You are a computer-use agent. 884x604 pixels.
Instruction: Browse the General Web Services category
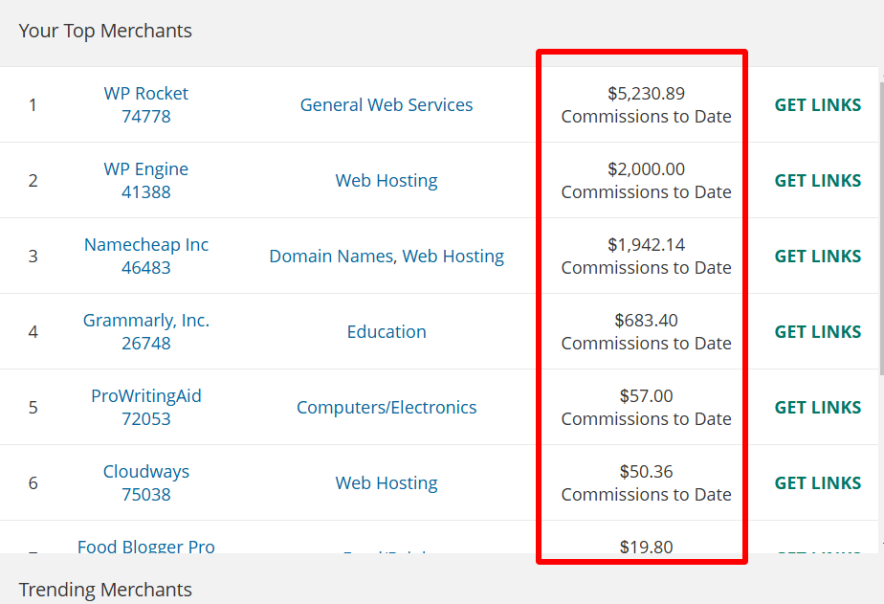pyautogui.click(x=386, y=104)
